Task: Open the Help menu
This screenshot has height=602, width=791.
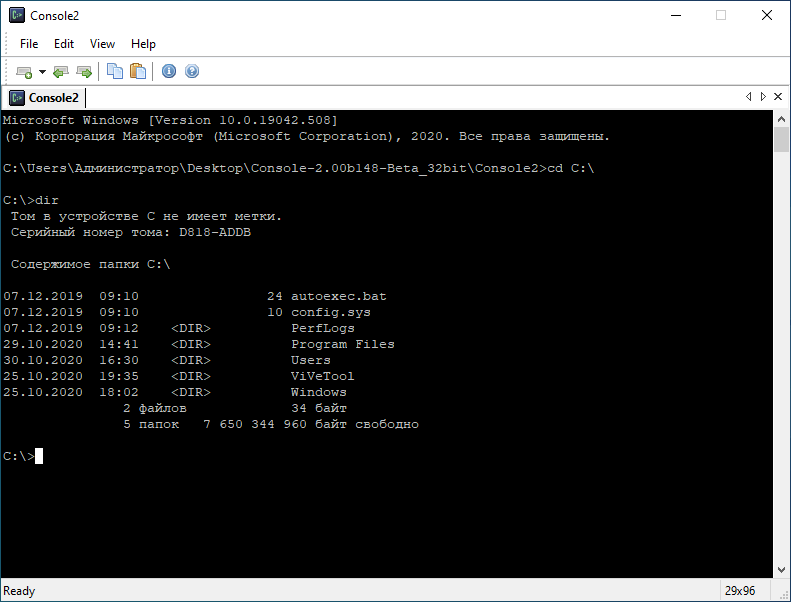Action: [x=143, y=44]
